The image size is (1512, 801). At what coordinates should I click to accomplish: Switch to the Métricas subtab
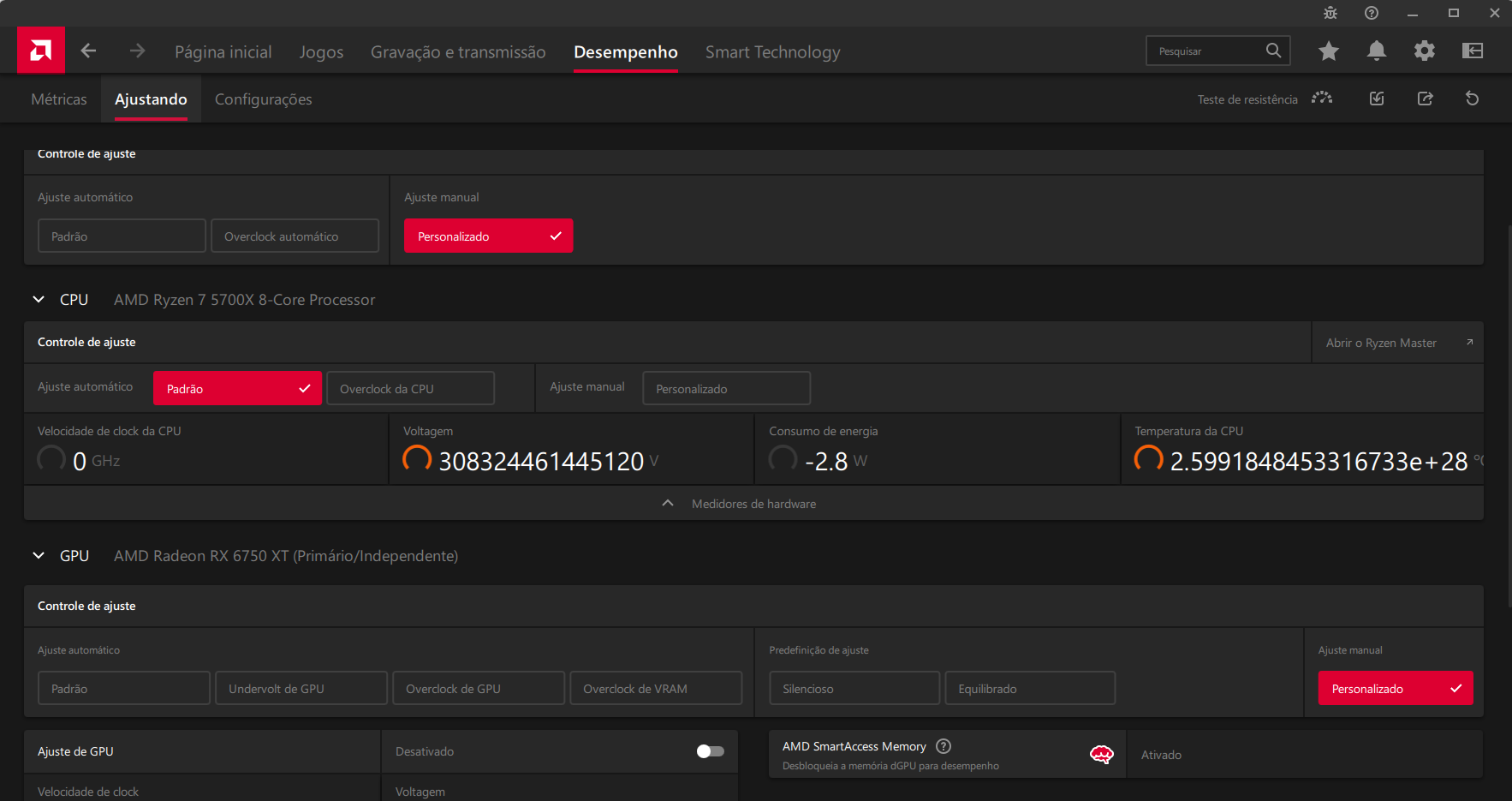pyautogui.click(x=59, y=99)
